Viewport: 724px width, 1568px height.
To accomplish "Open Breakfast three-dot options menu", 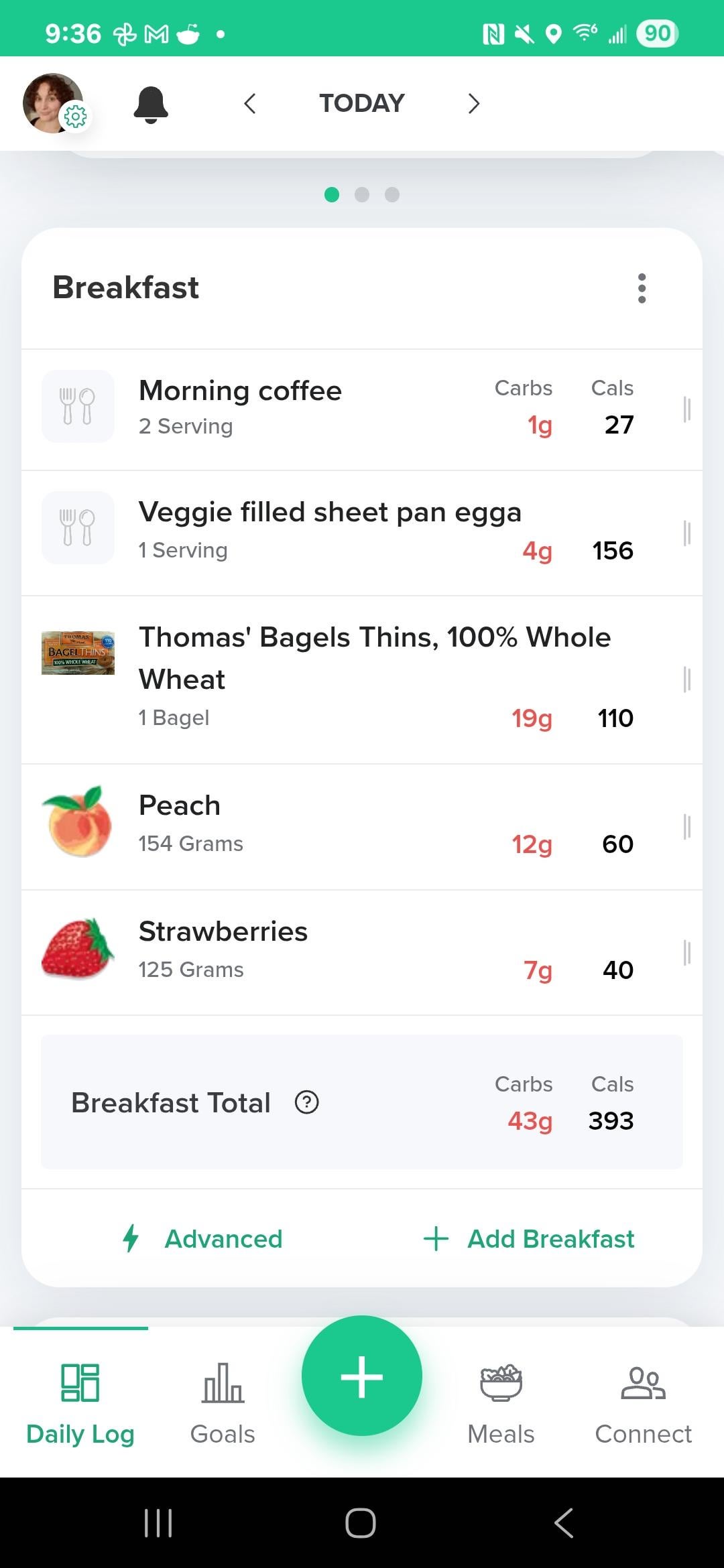I will pos(642,288).
